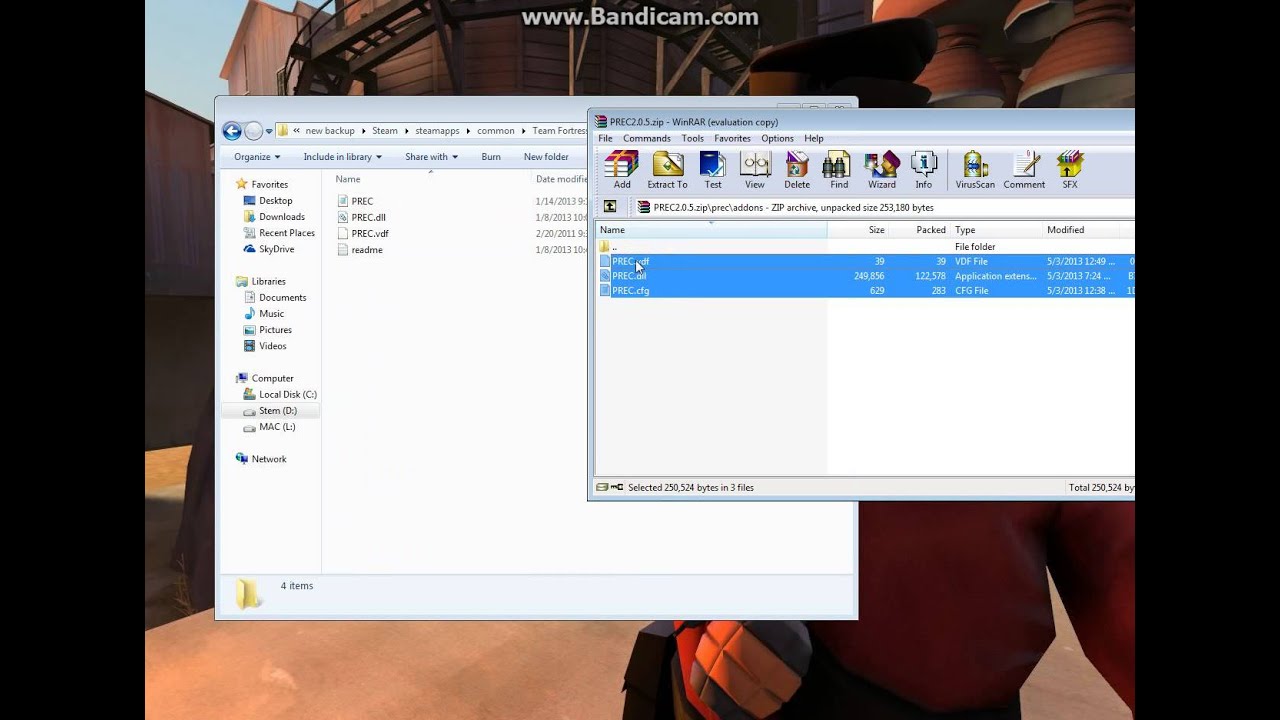Open the Favorites menu in WinRAR
Screen dimensions: 1280x720
(732, 138)
